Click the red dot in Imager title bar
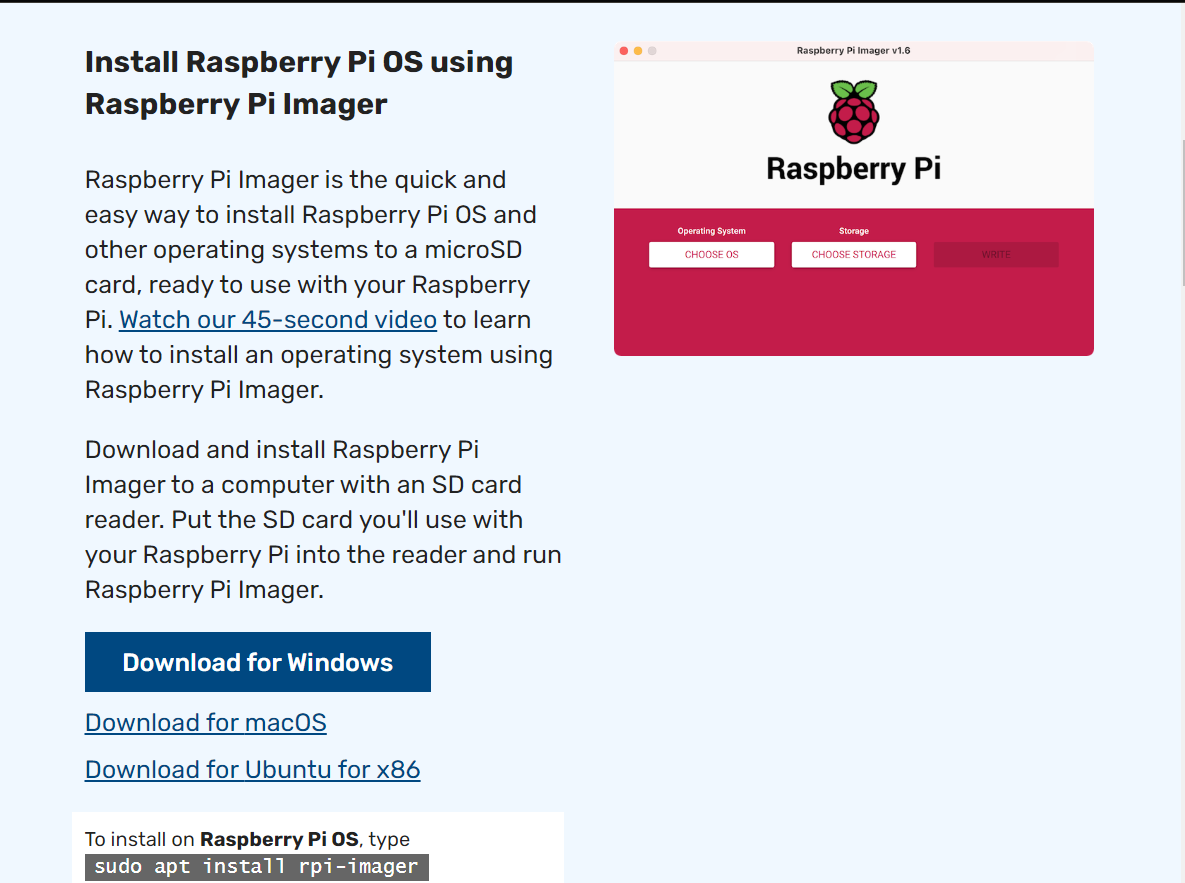The height and width of the screenshot is (883, 1185). point(624,51)
